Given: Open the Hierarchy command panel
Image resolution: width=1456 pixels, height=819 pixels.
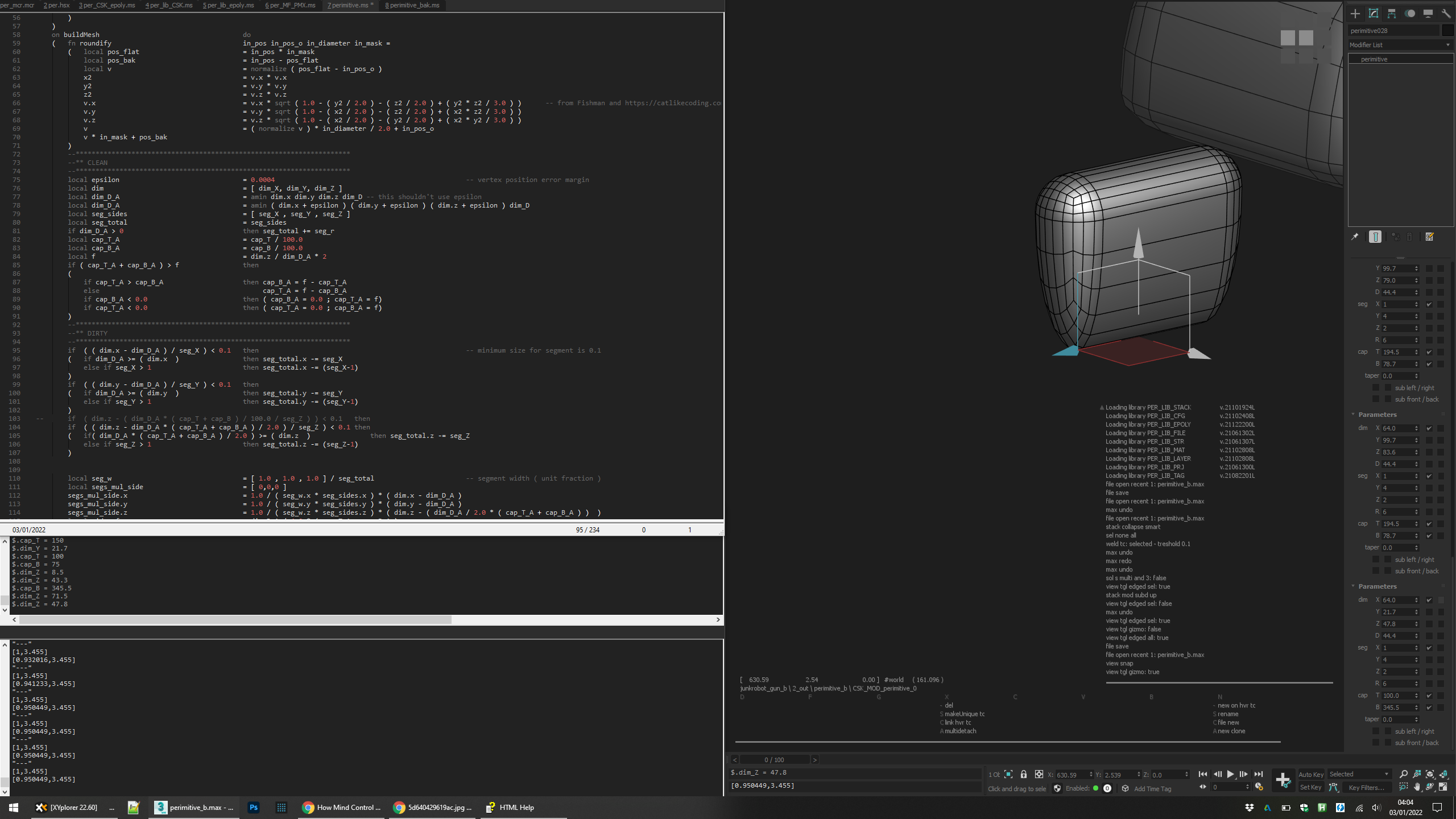Looking at the screenshot, I should pos(1392,14).
